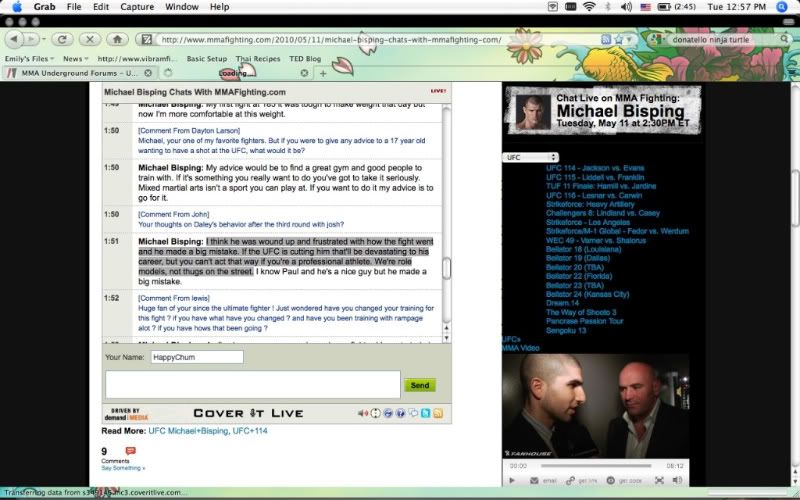
Task: Open UFC 115 - Liddell vs. Franklin link
Action: [x=595, y=177]
